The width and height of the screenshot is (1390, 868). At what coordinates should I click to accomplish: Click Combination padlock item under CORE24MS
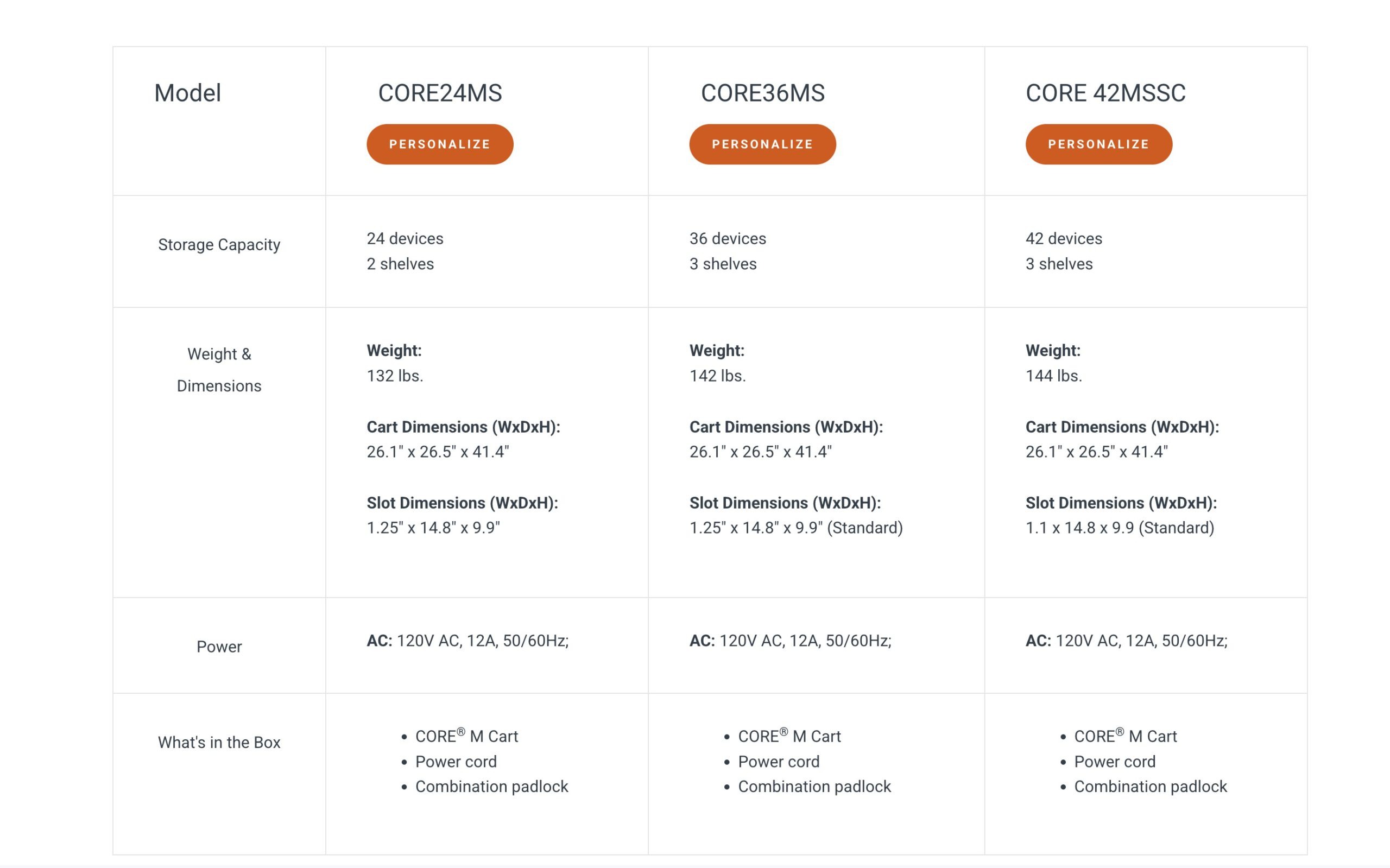(491, 787)
